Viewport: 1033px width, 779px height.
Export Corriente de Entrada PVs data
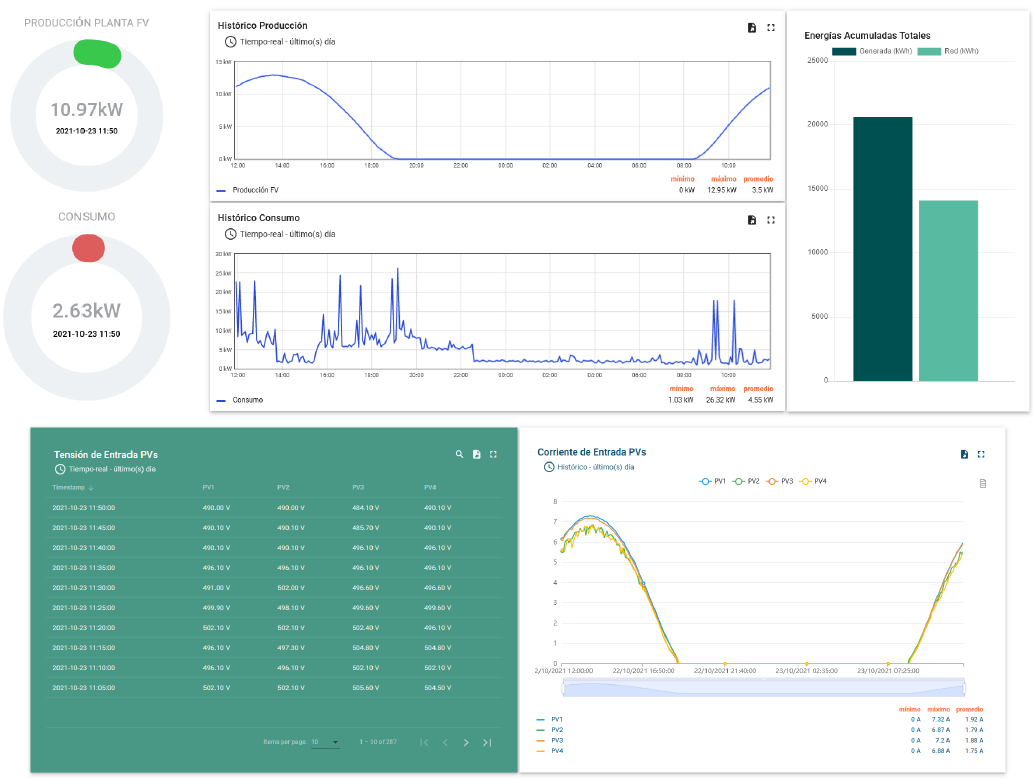964,454
